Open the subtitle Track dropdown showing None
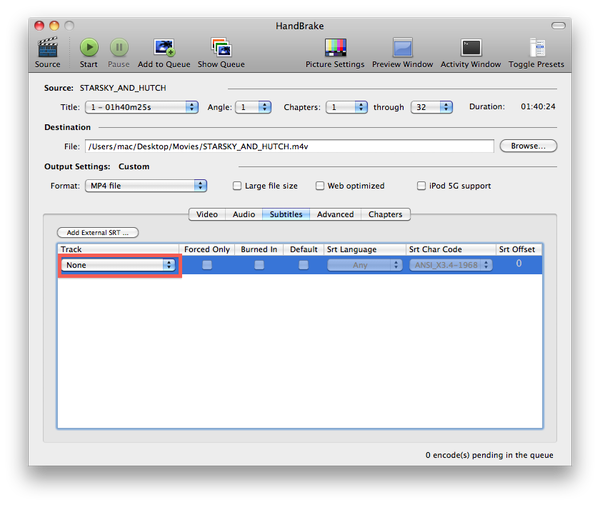The image size is (600, 505). click(118, 265)
